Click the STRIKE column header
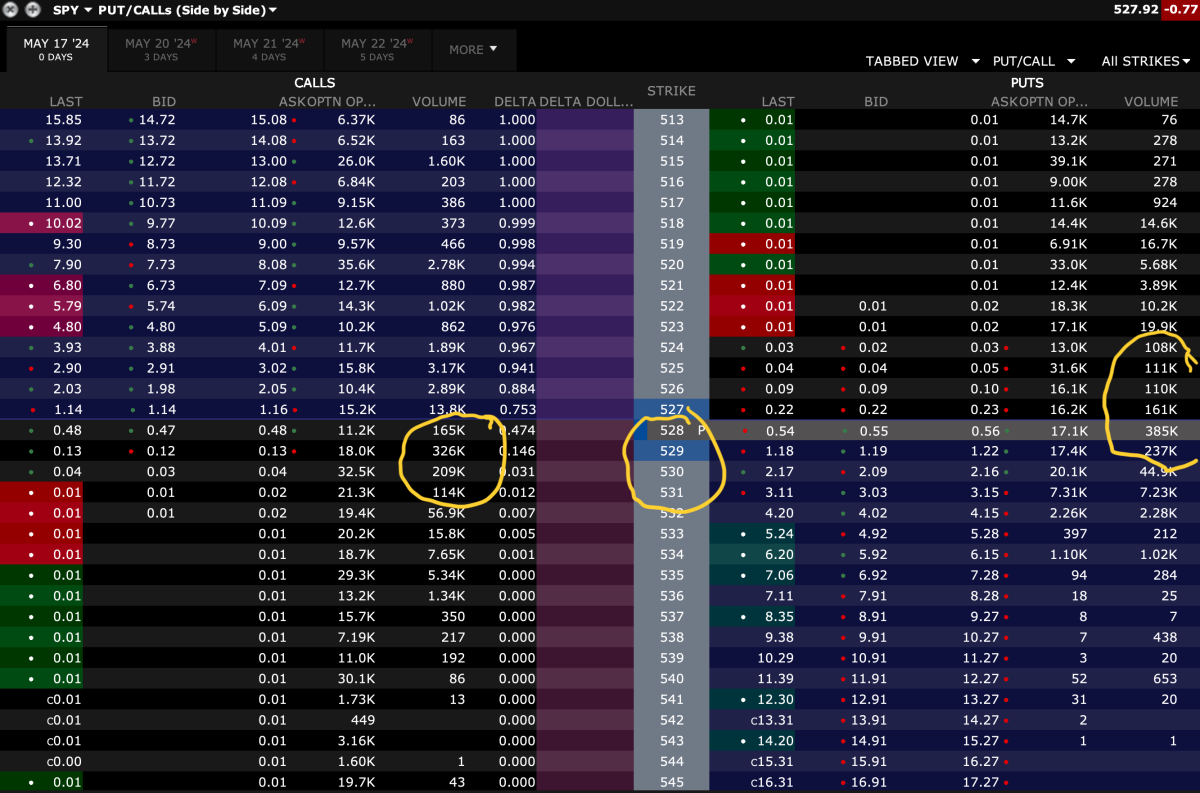The image size is (1200, 793). click(671, 91)
